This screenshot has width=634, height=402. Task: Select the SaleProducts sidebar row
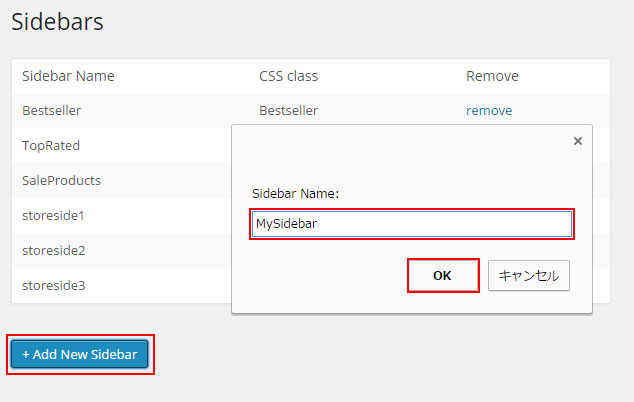61,180
